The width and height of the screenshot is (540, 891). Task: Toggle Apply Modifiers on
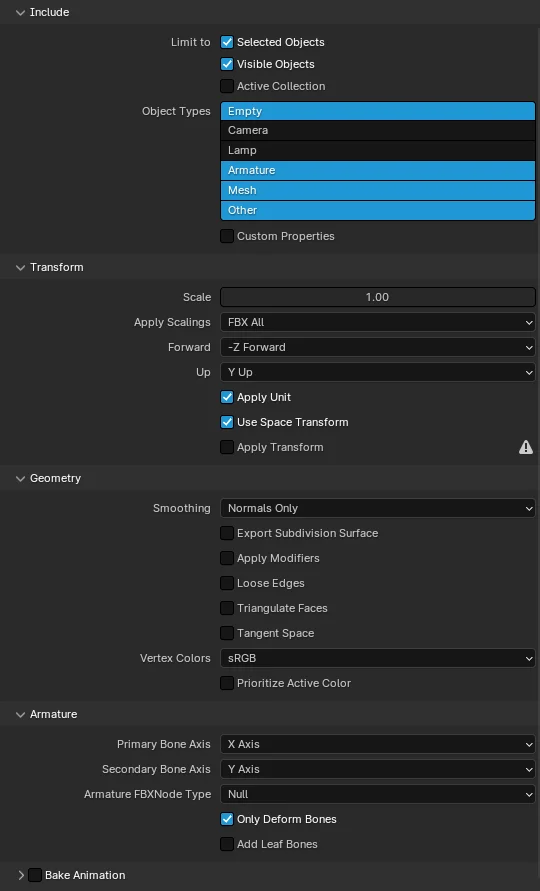227,558
